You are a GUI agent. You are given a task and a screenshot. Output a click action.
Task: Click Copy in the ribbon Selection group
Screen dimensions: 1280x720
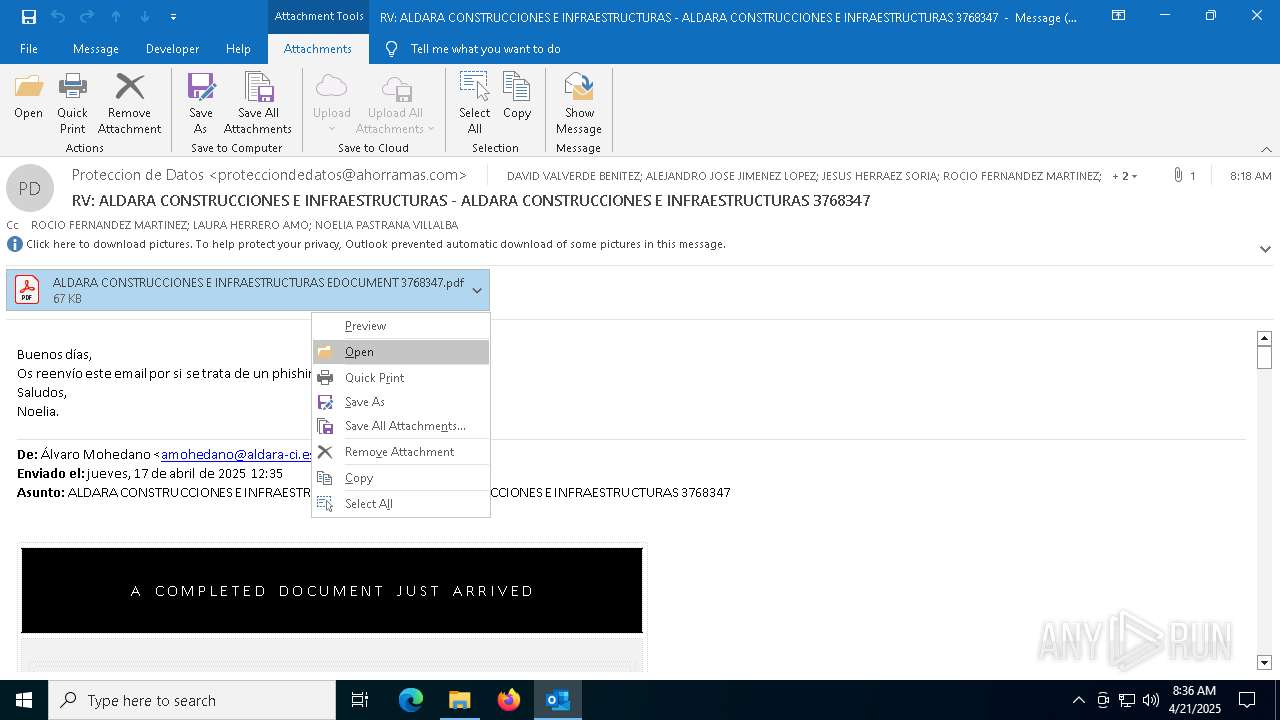tap(517, 96)
